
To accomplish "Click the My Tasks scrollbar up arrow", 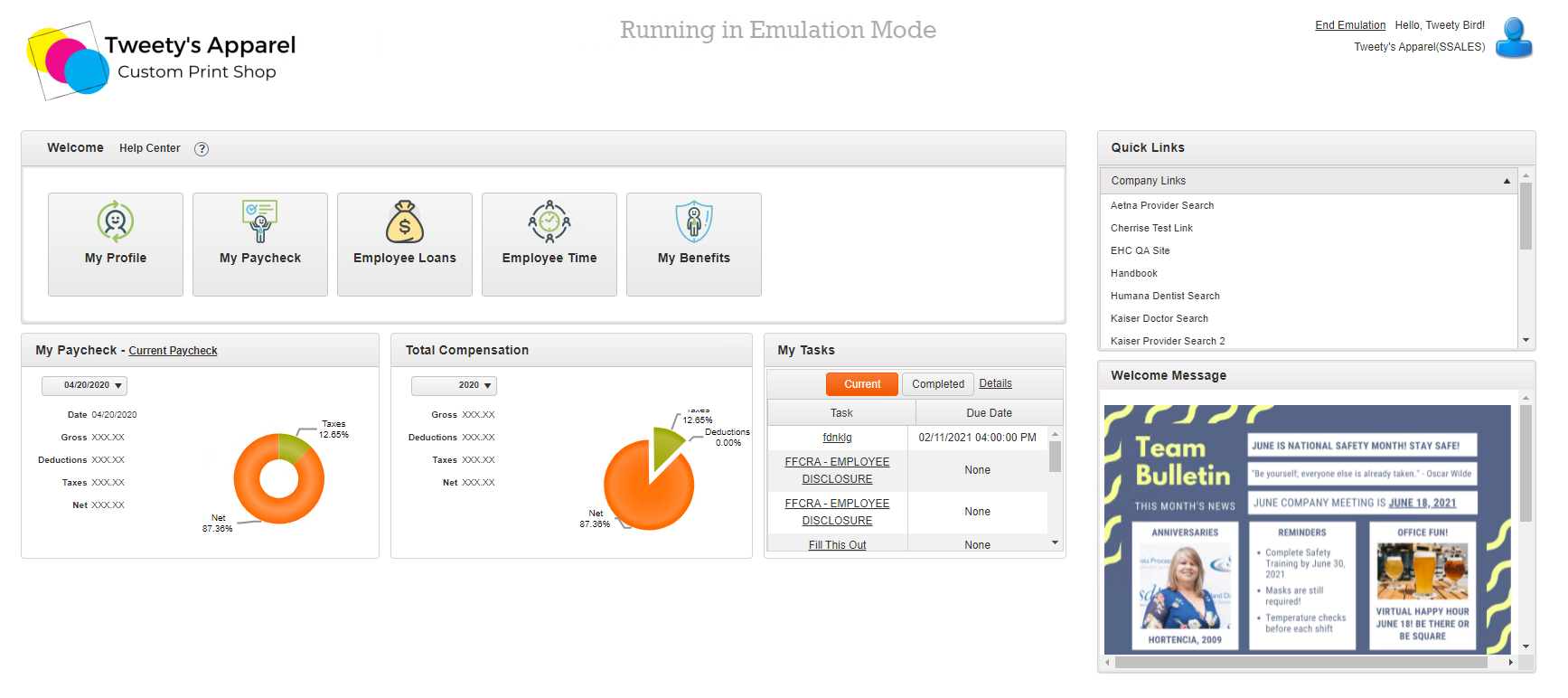I will click(x=1055, y=435).
